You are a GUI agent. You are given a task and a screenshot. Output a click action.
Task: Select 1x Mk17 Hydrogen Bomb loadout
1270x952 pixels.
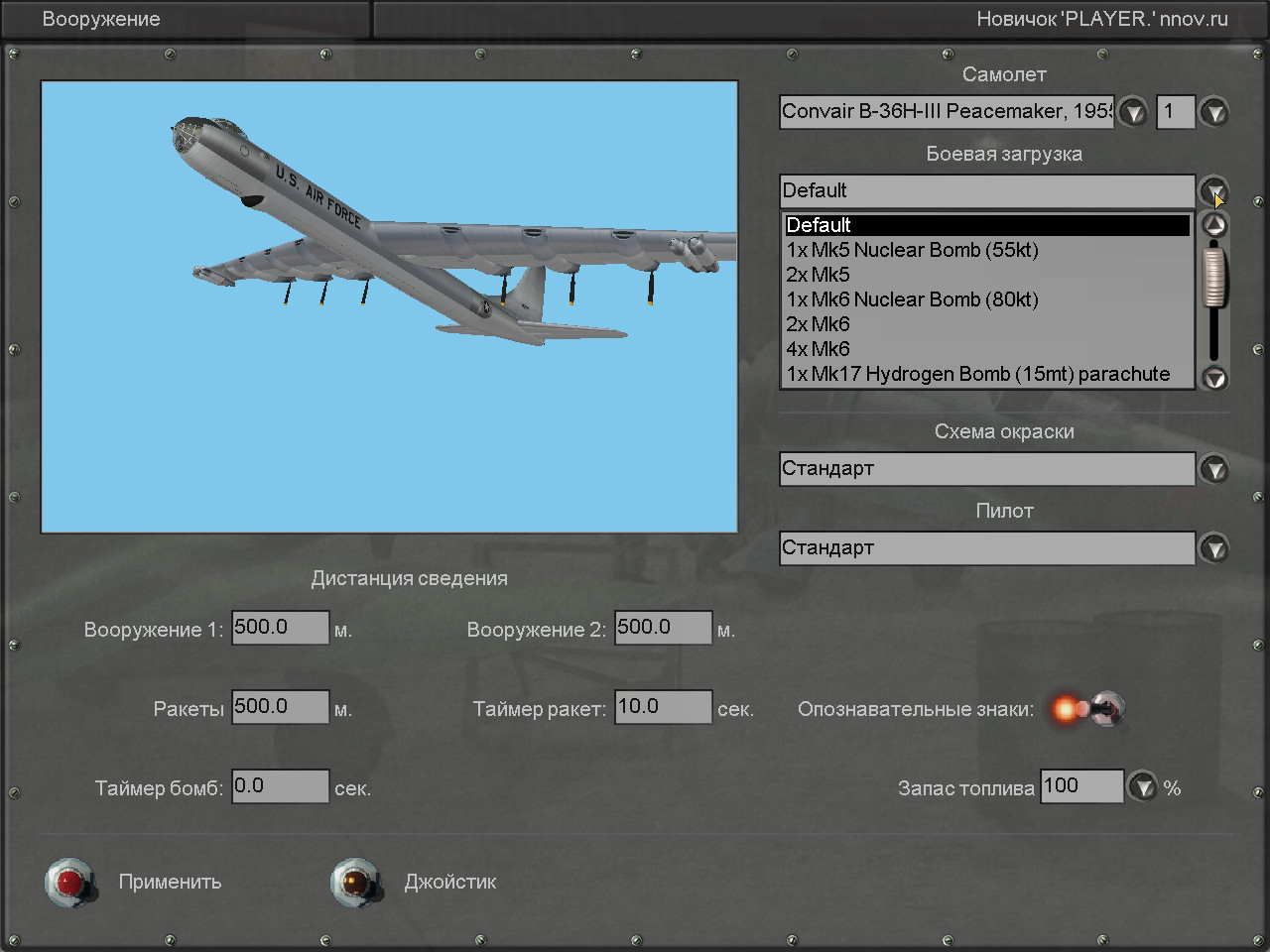[977, 374]
